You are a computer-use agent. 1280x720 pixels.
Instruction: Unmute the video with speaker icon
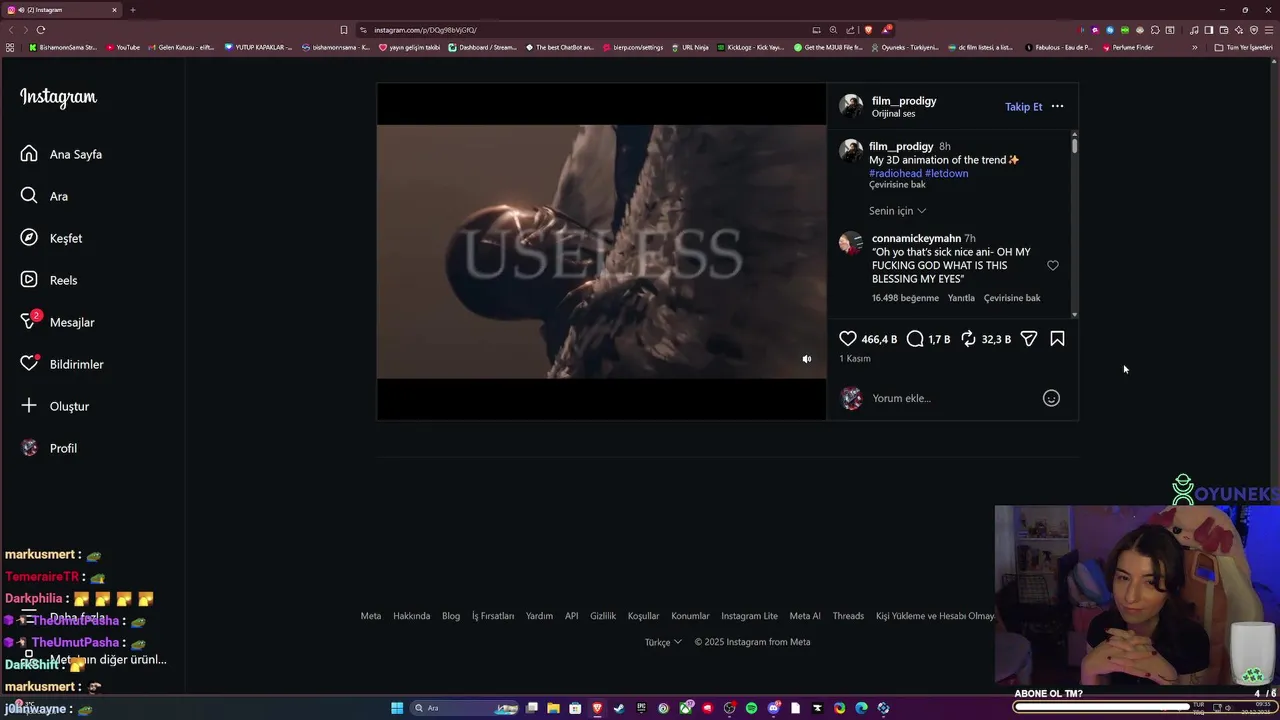(807, 359)
